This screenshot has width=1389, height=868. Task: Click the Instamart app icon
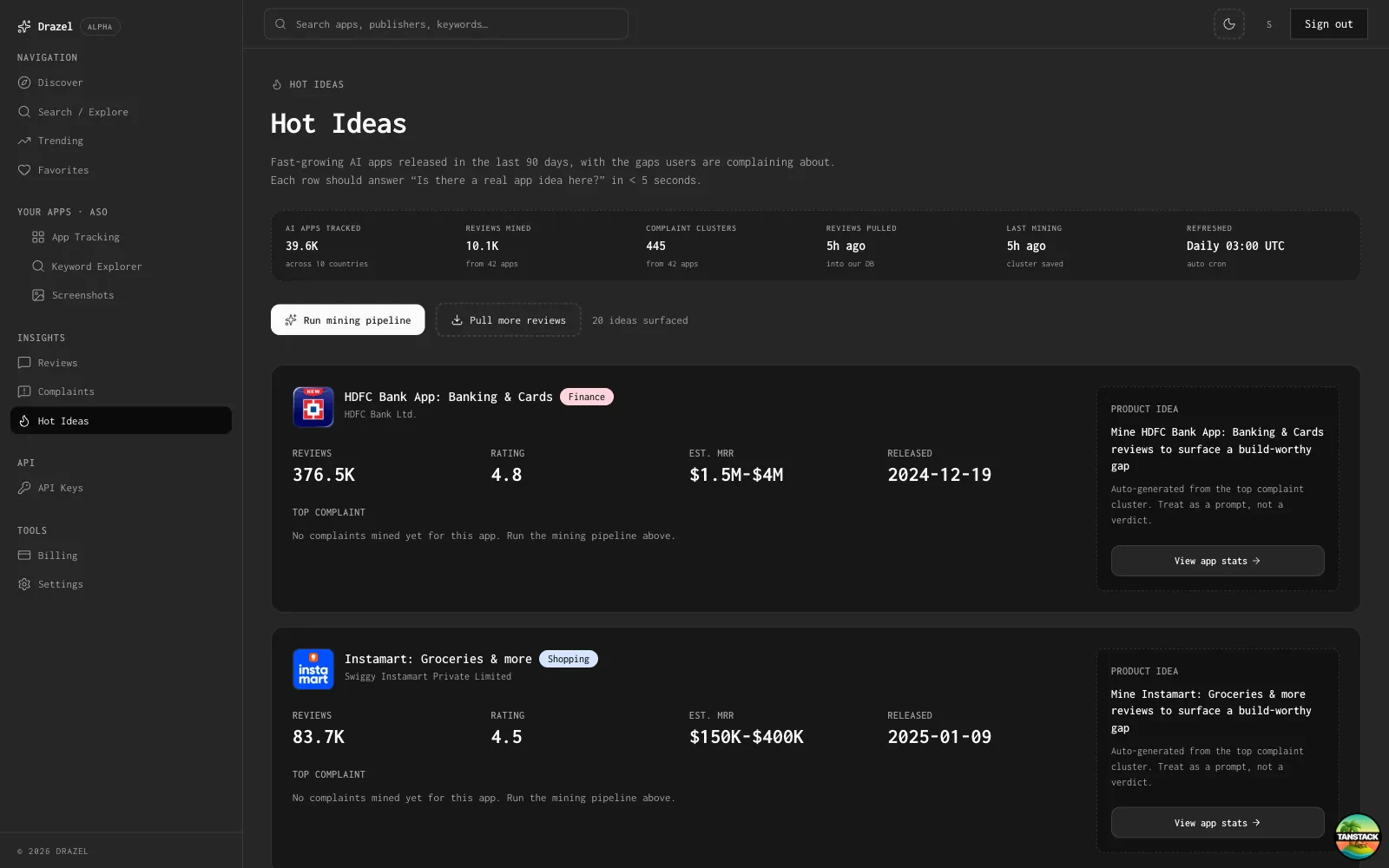[x=313, y=669]
